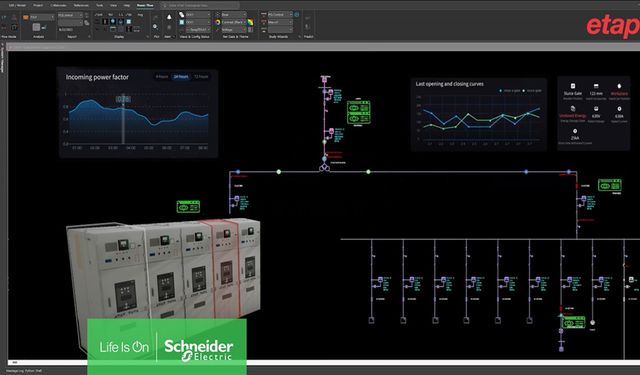Open the top Study Wizards dropdown
Screen dimensions: 640x375
pos(280,14)
